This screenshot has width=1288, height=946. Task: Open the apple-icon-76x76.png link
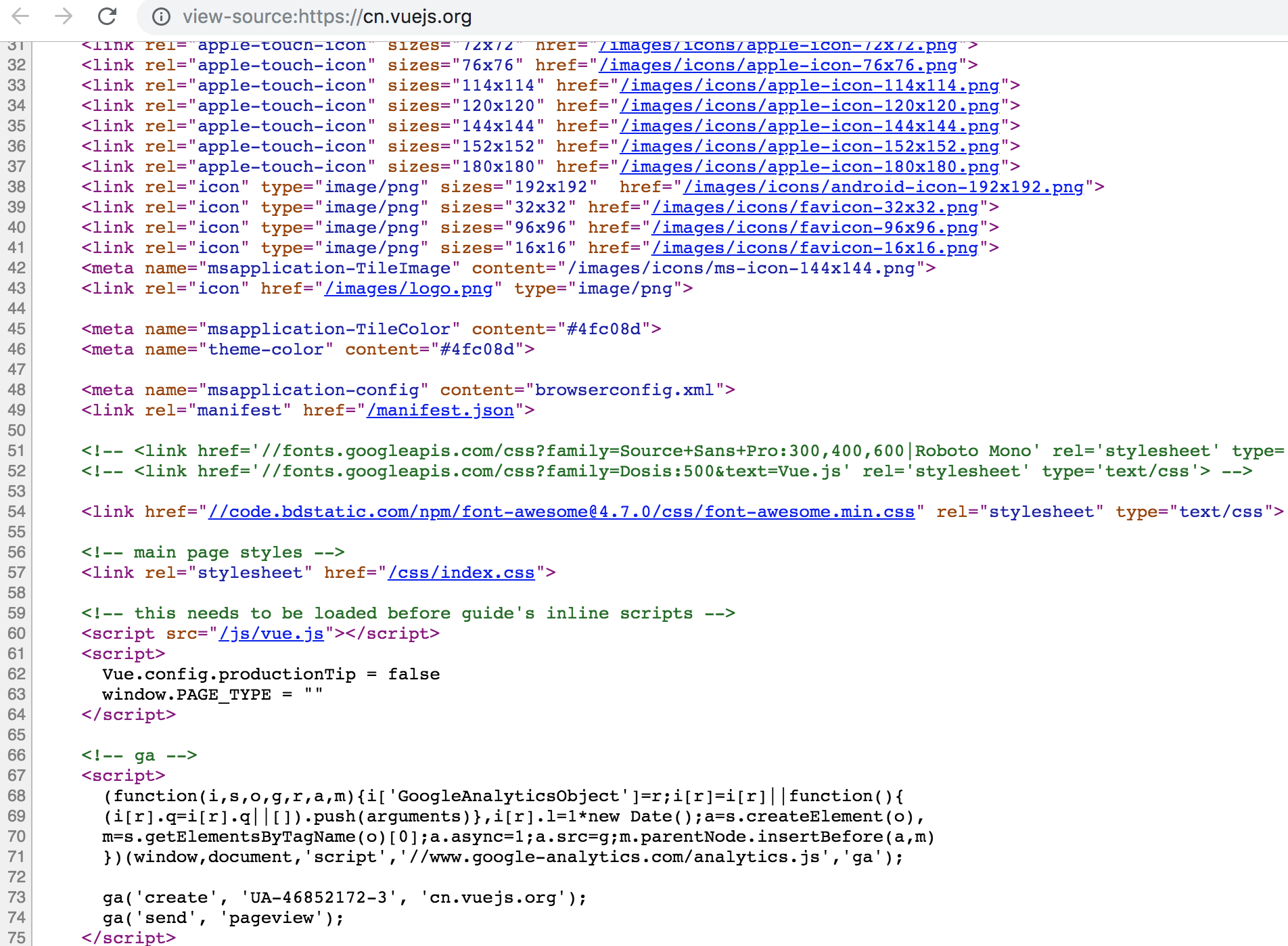point(778,66)
